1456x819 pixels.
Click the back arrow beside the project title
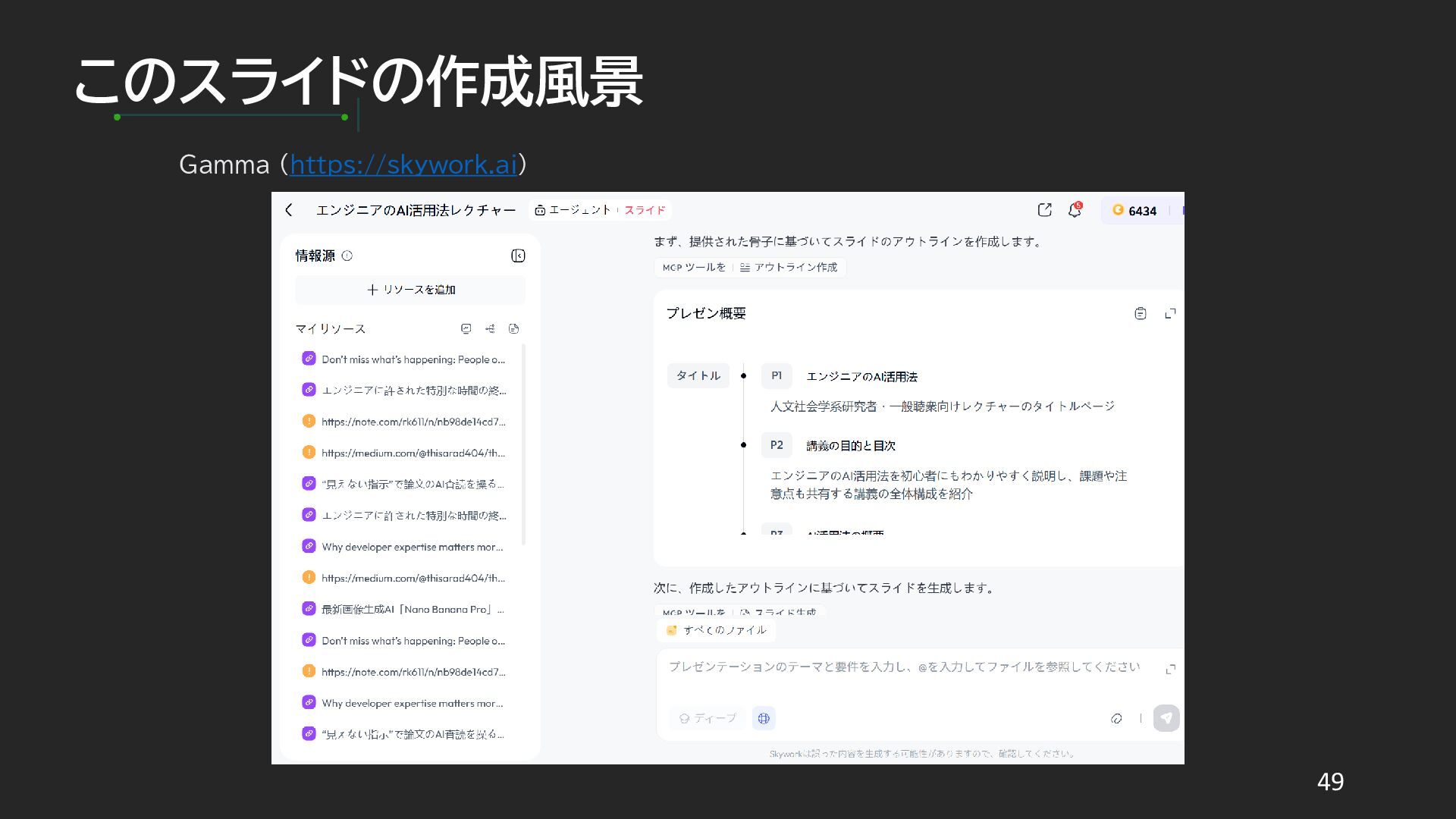(x=289, y=210)
